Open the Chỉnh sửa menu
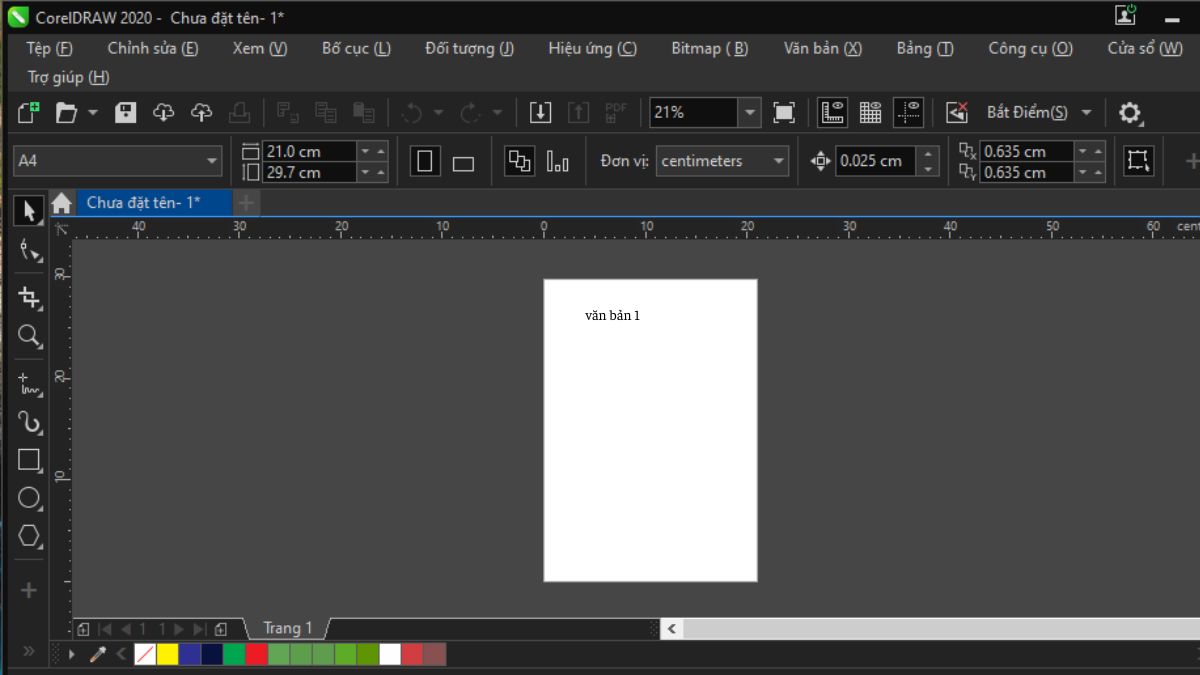The width and height of the screenshot is (1200, 675). coord(153,48)
